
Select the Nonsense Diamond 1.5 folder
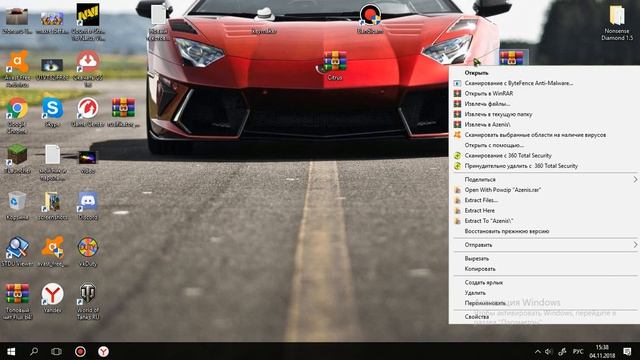point(617,16)
